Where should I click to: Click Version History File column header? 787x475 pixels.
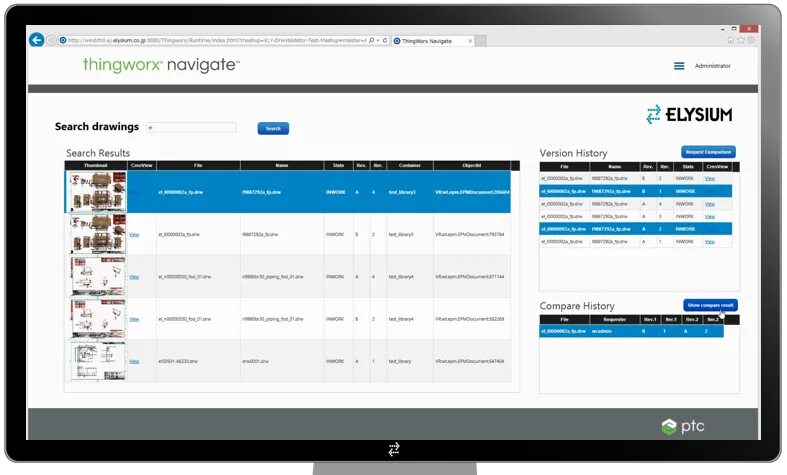[x=565, y=166]
